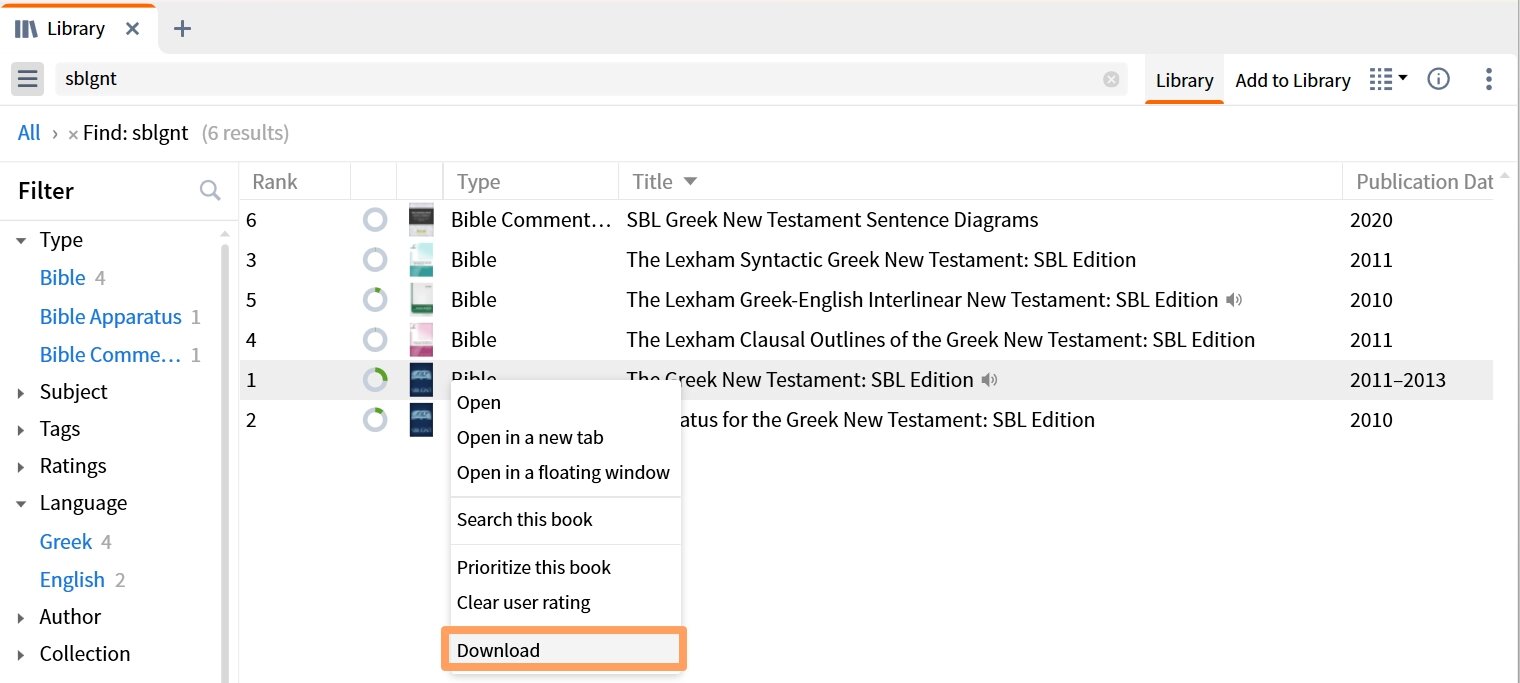Show the resource information panel icon

(1438, 79)
